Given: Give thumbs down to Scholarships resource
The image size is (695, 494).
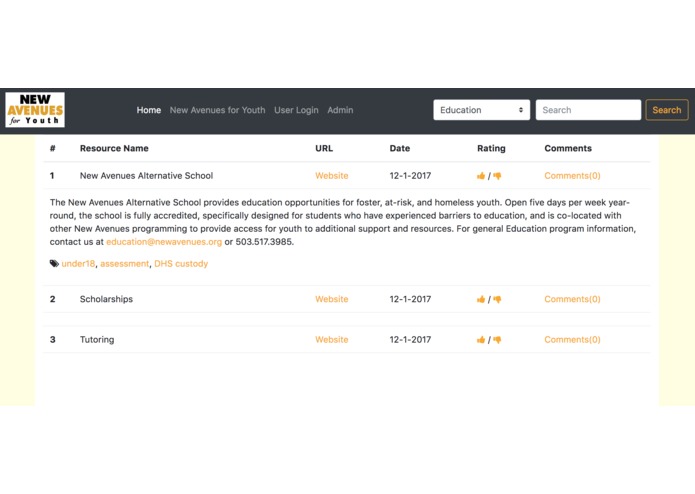Looking at the screenshot, I should (497, 300).
